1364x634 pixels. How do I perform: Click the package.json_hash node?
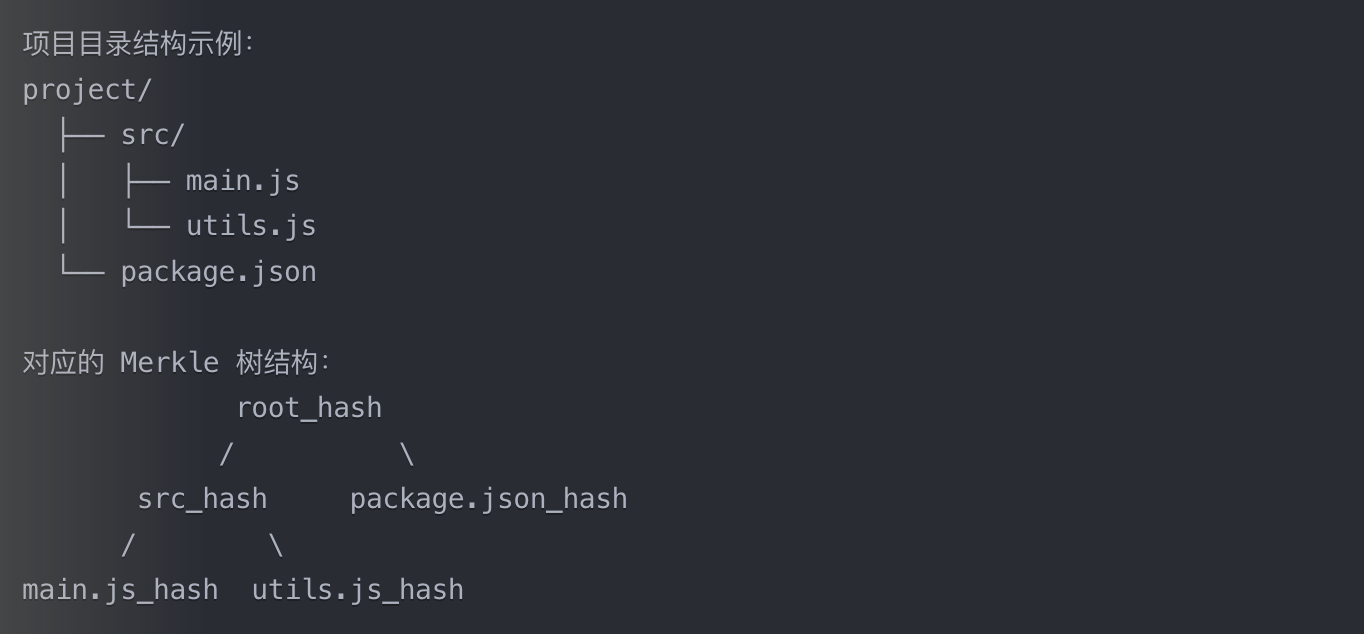coord(489,499)
